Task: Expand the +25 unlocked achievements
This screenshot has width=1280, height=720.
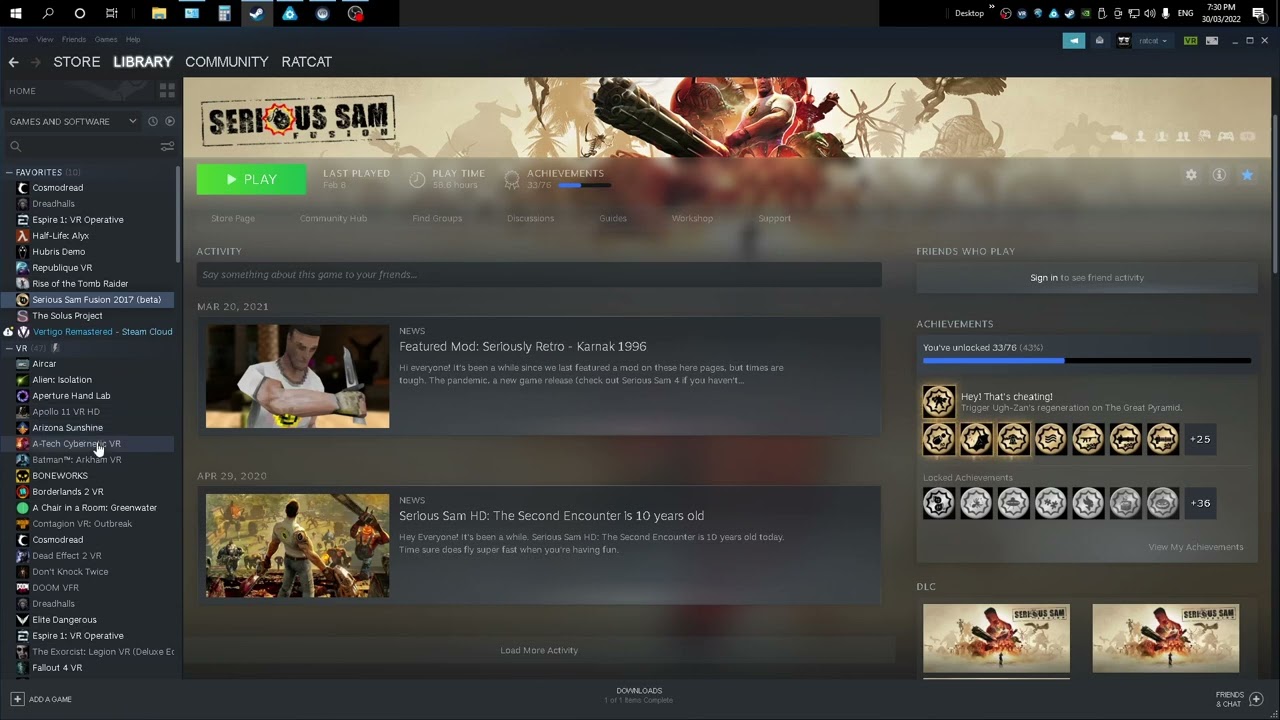Action: click(1200, 439)
